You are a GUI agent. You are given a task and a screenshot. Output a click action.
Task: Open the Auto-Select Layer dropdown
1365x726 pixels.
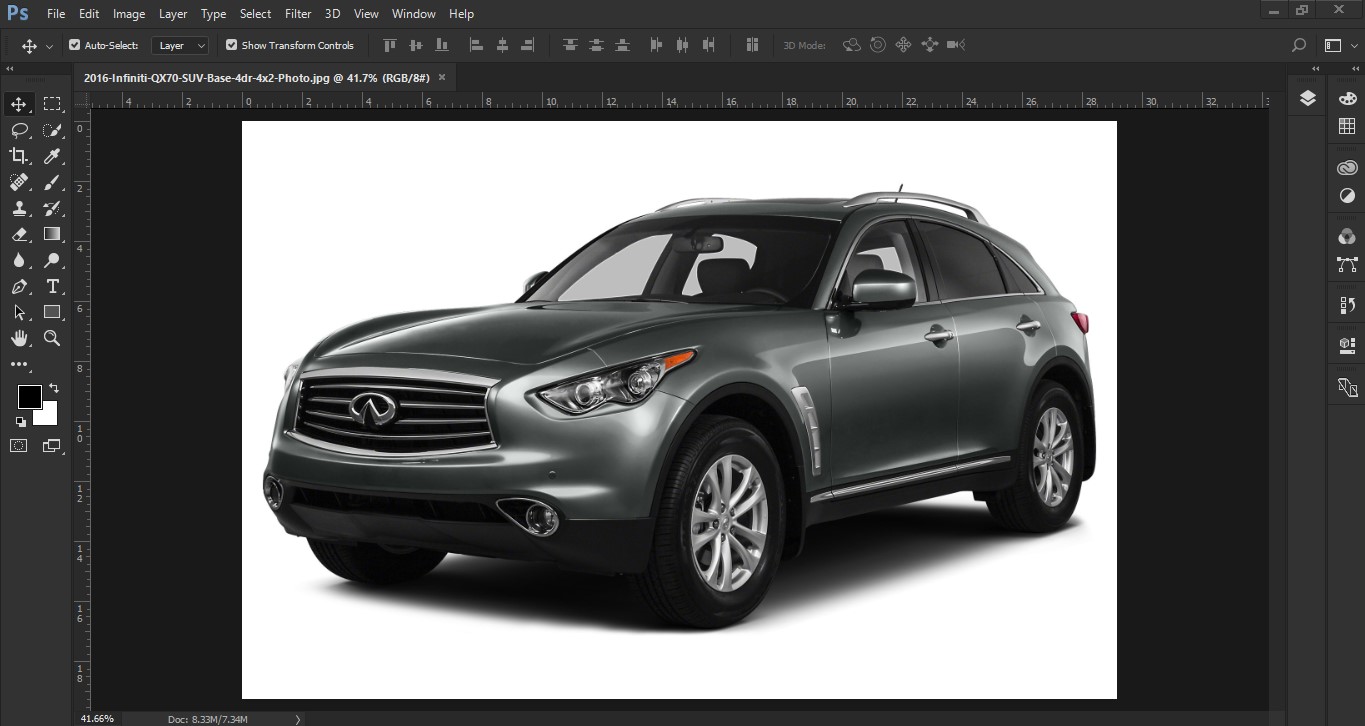pos(180,45)
